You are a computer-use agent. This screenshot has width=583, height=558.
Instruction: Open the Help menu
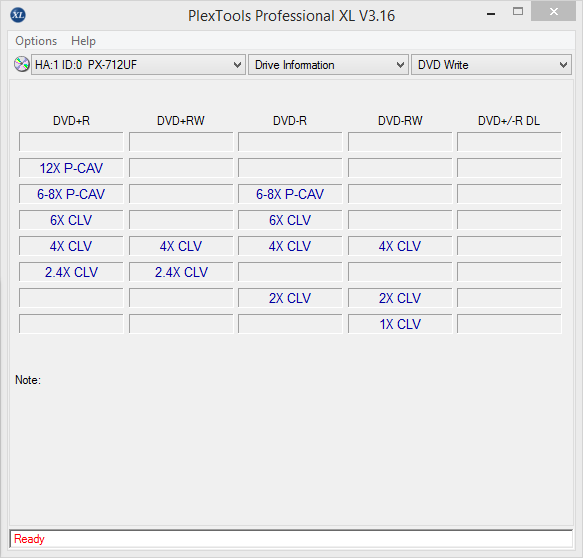pyautogui.click(x=83, y=41)
